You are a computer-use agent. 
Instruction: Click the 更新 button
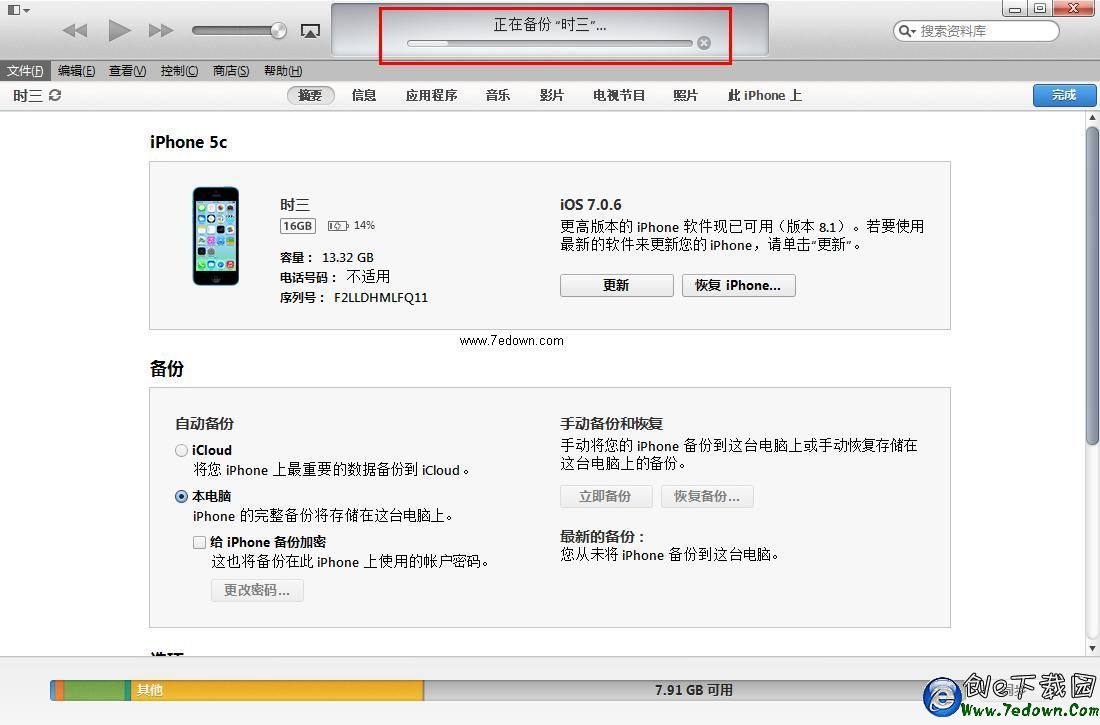(616, 285)
